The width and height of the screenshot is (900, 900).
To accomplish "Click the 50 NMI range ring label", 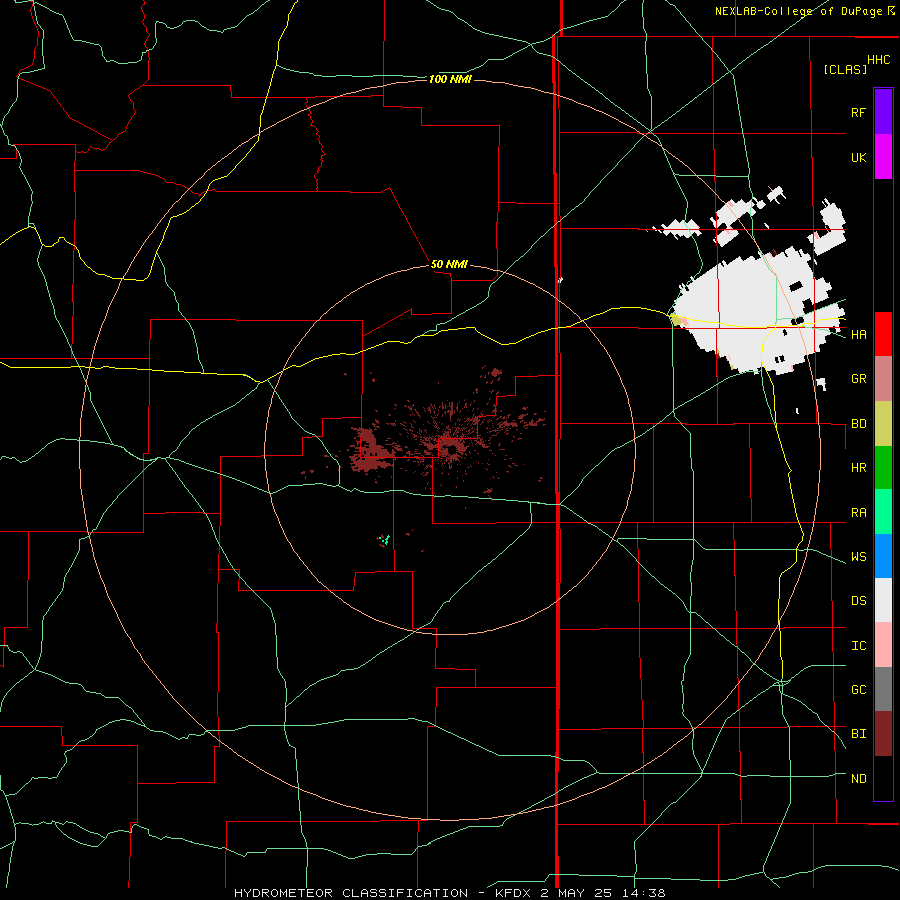I will click(449, 265).
